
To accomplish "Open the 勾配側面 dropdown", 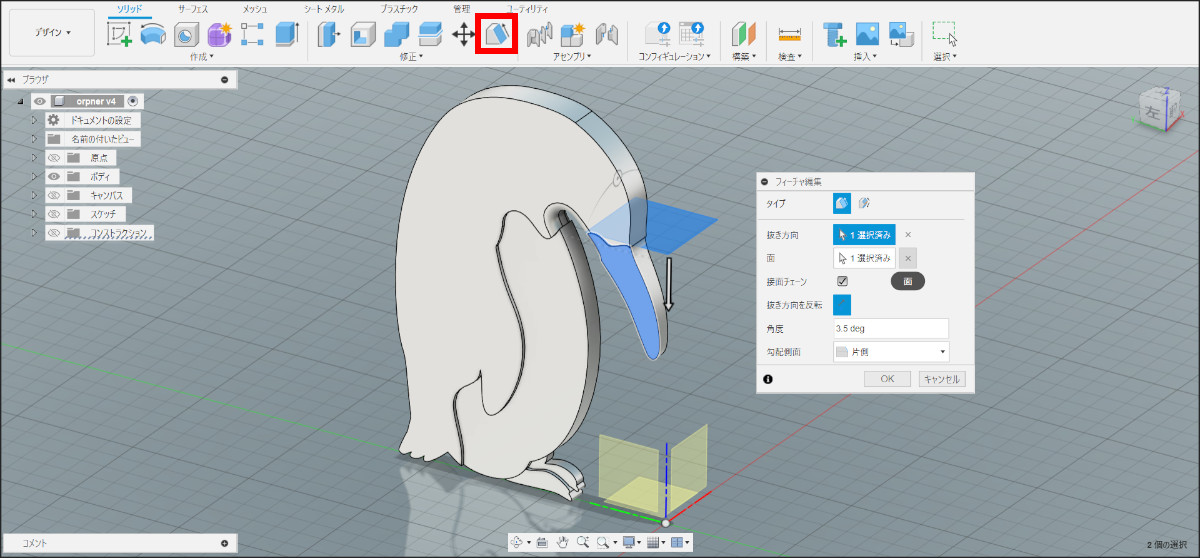I will tap(890, 352).
